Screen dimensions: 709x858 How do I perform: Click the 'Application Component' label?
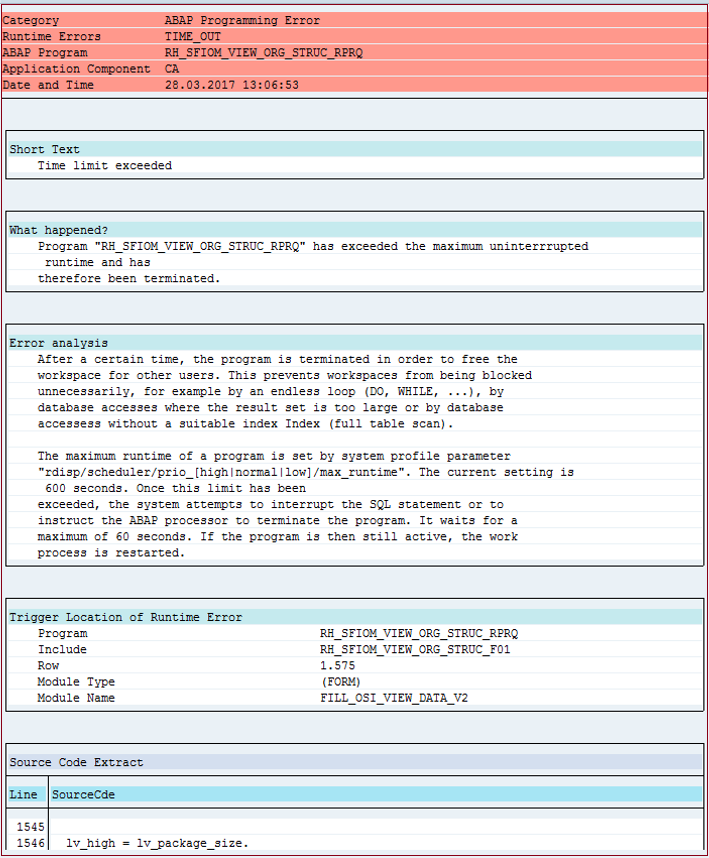pyautogui.click(x=76, y=69)
